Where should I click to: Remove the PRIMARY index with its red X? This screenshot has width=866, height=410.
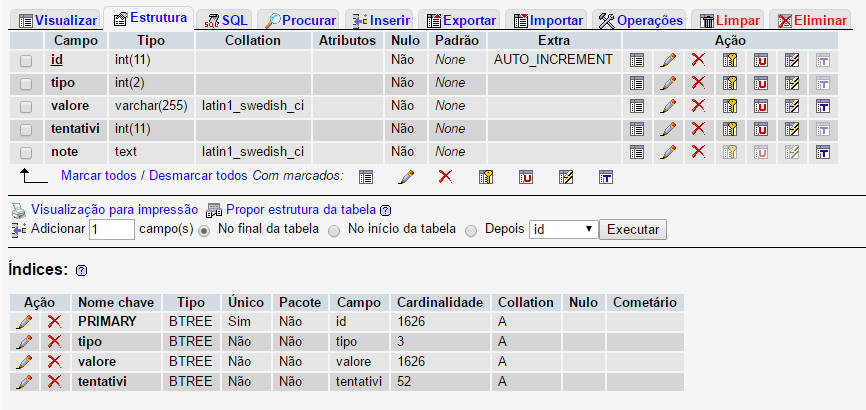click(x=54, y=322)
